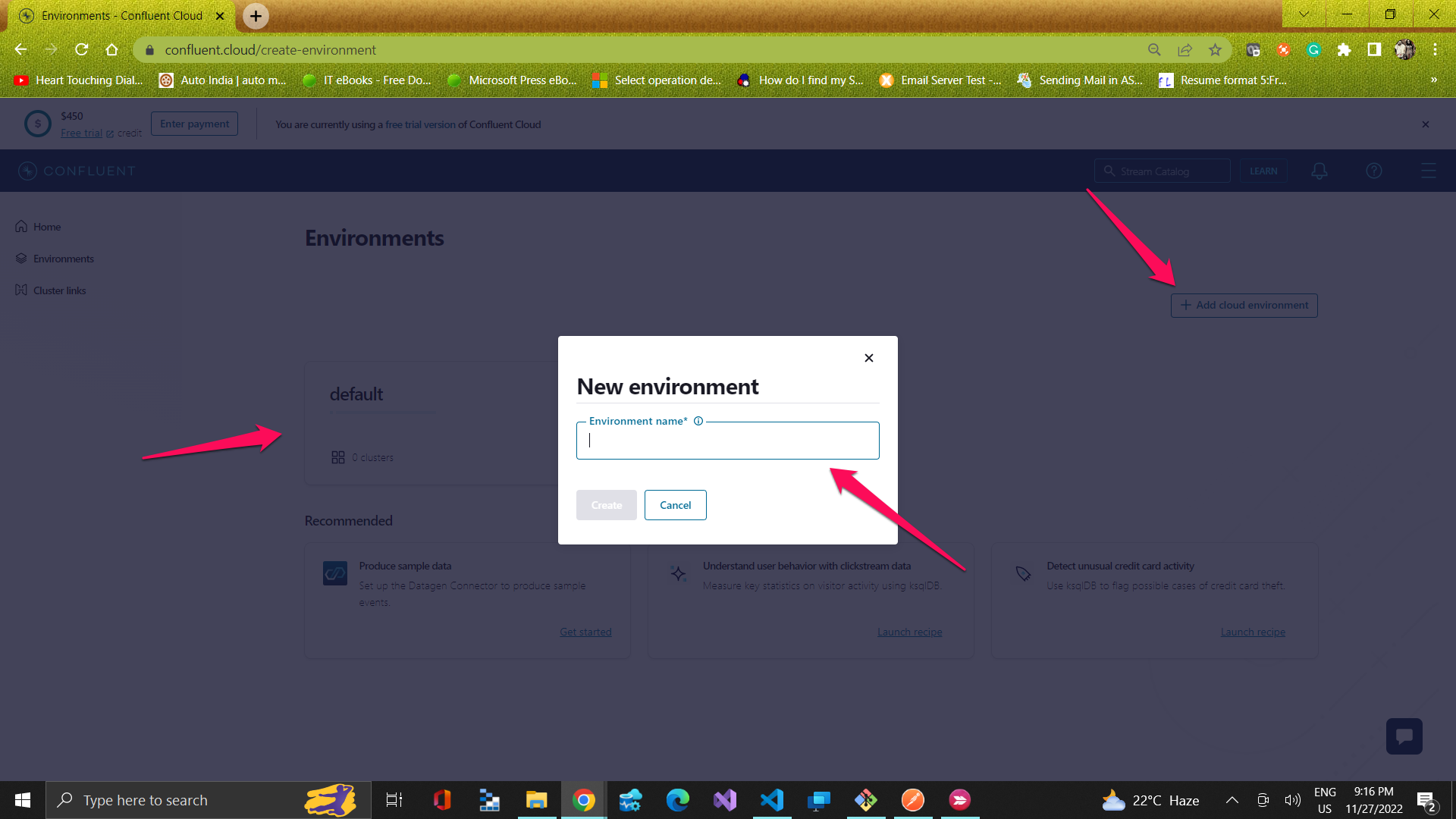This screenshot has width=1456, height=819.
Task: Select Environments in the left sidebar
Action: 63,258
